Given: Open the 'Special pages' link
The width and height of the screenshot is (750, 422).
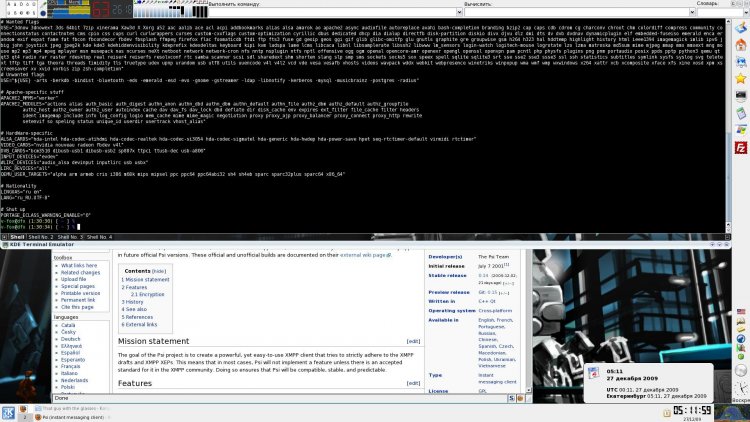Looking at the screenshot, I should coord(78,286).
